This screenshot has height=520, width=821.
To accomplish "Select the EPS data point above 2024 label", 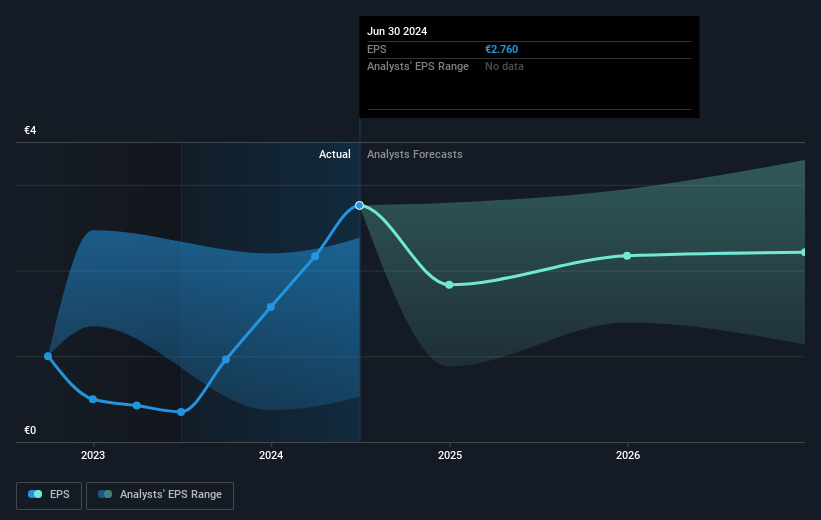I will (271, 307).
